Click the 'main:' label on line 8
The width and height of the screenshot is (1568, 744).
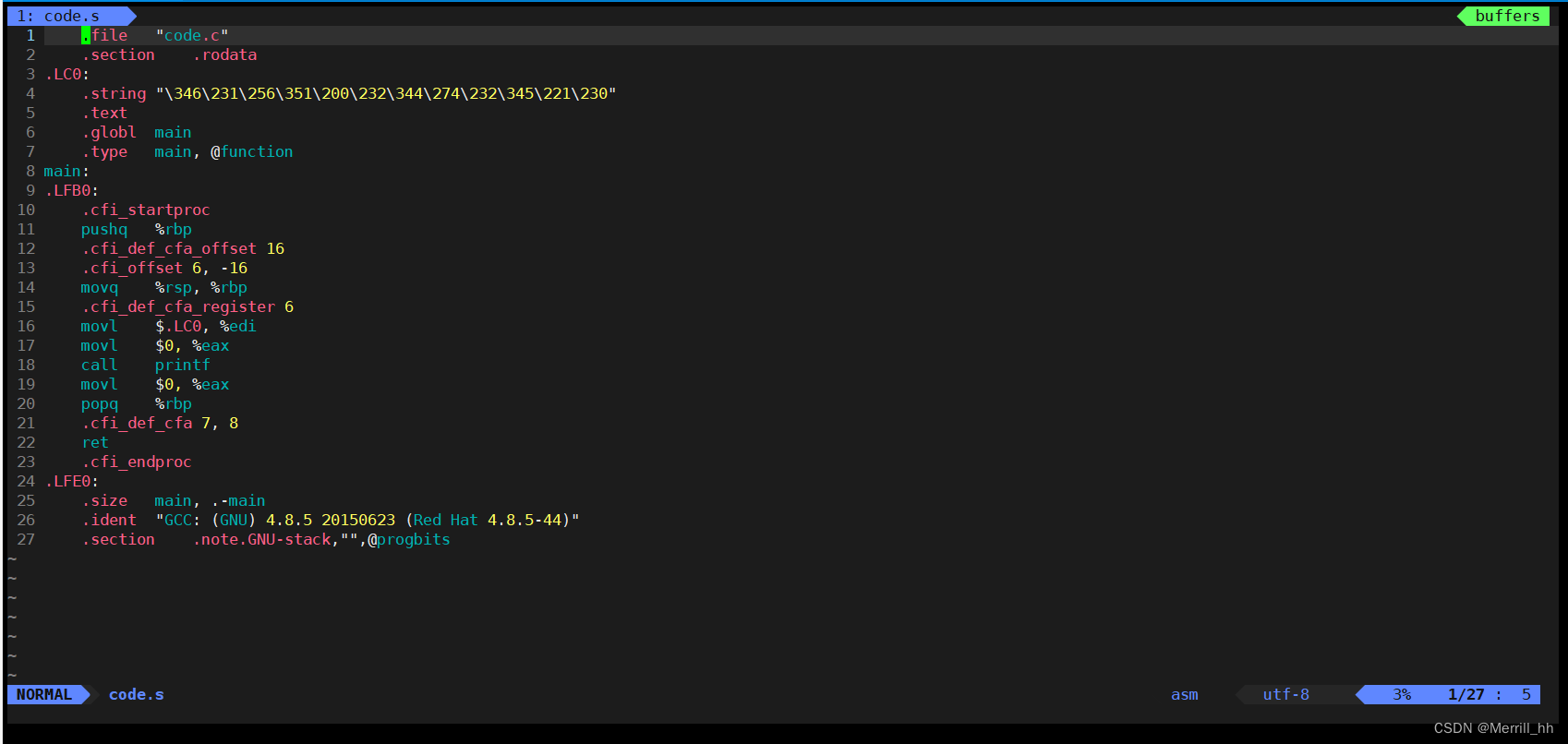[66, 171]
